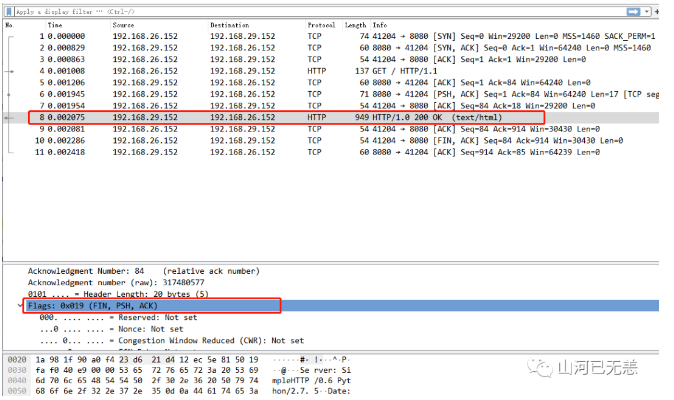
Task: Click ASCII text 'mpleHTTP /0.6 Pyt'
Action: pos(312,381)
